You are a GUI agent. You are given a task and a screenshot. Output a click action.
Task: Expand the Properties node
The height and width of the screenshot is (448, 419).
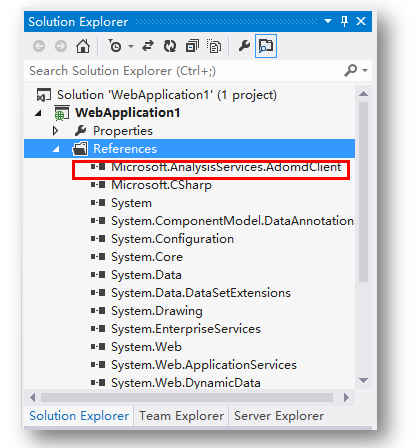point(56,131)
